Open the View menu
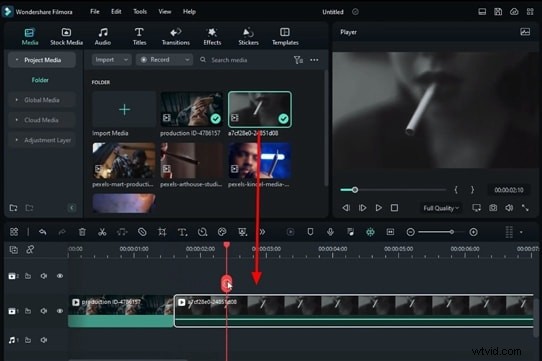The image size is (542, 361). click(165, 11)
